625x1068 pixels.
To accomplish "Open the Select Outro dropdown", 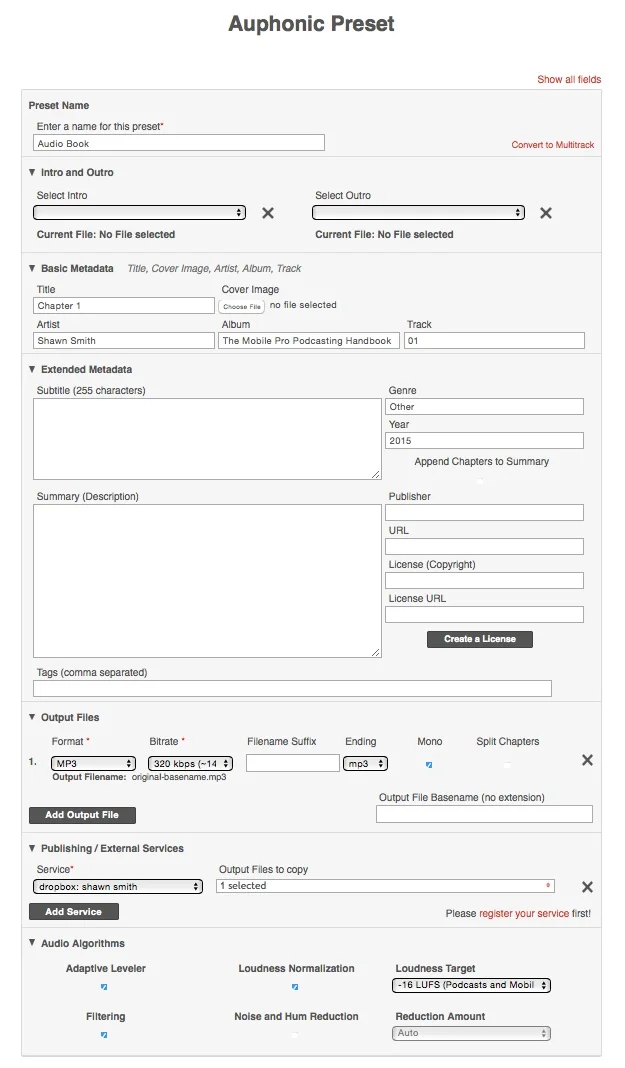I will click(x=419, y=213).
